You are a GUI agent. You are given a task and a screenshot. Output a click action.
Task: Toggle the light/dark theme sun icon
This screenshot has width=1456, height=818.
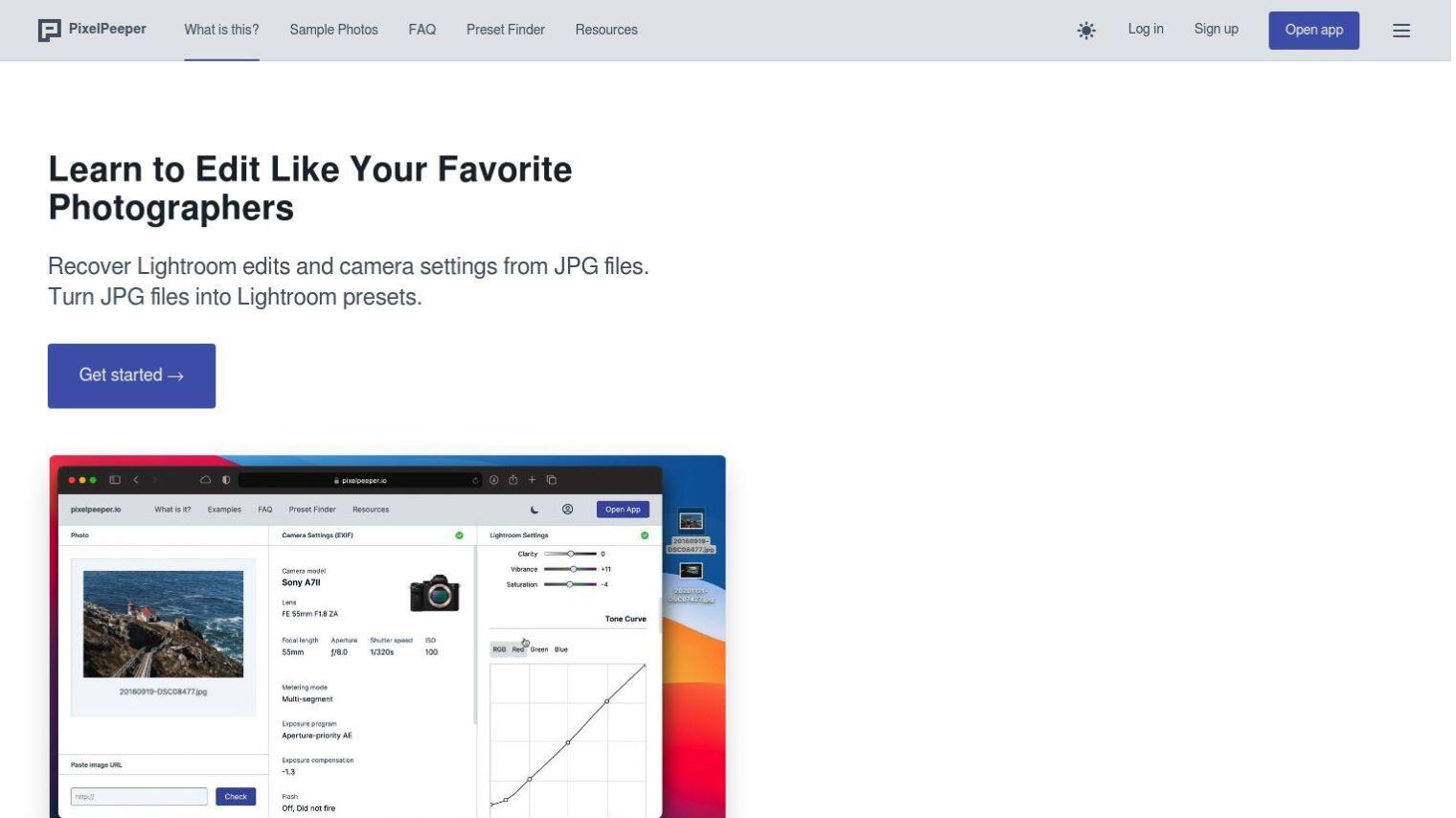[1086, 31]
